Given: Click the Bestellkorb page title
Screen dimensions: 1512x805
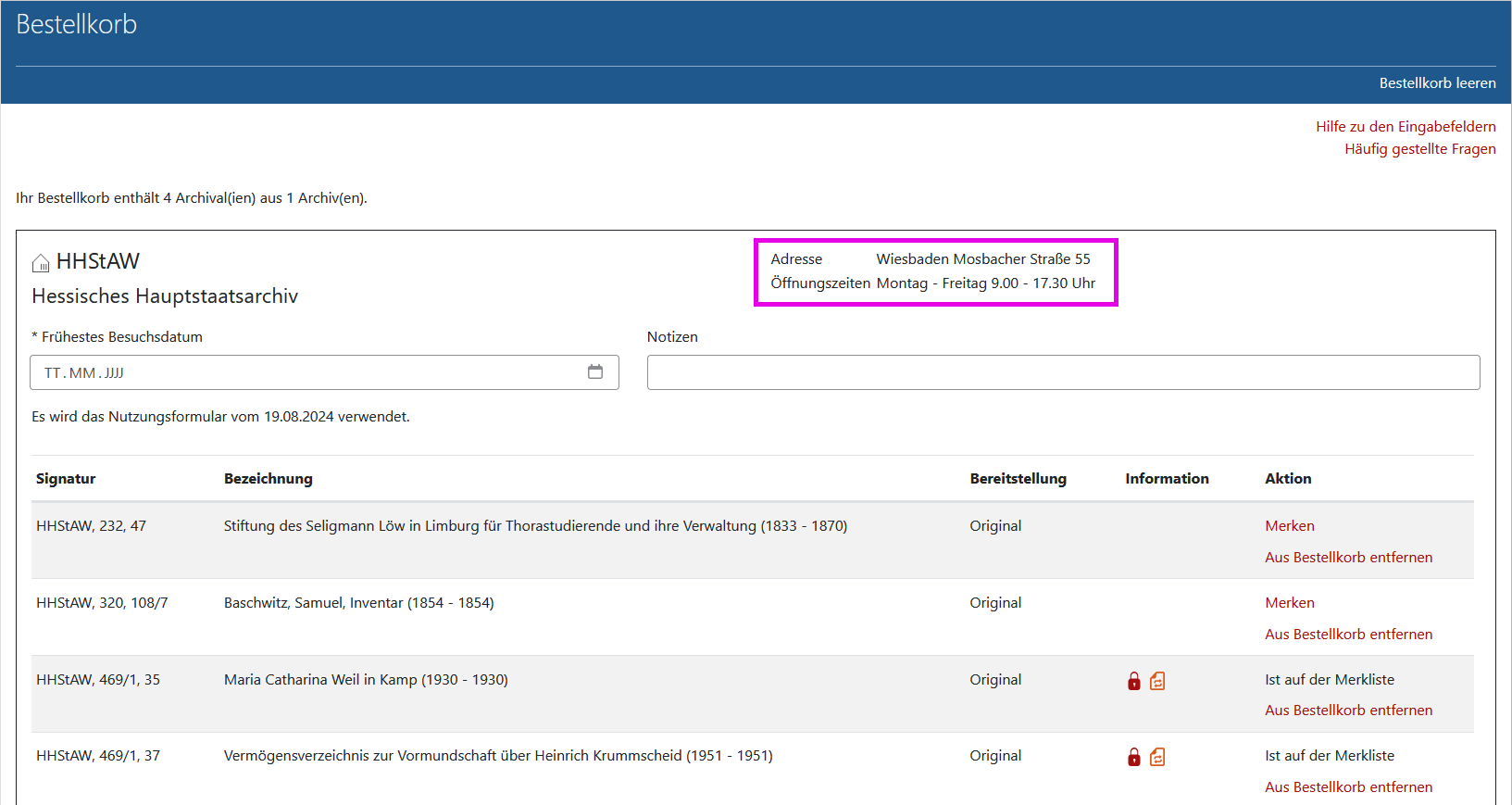Looking at the screenshot, I should pyautogui.click(x=77, y=24).
